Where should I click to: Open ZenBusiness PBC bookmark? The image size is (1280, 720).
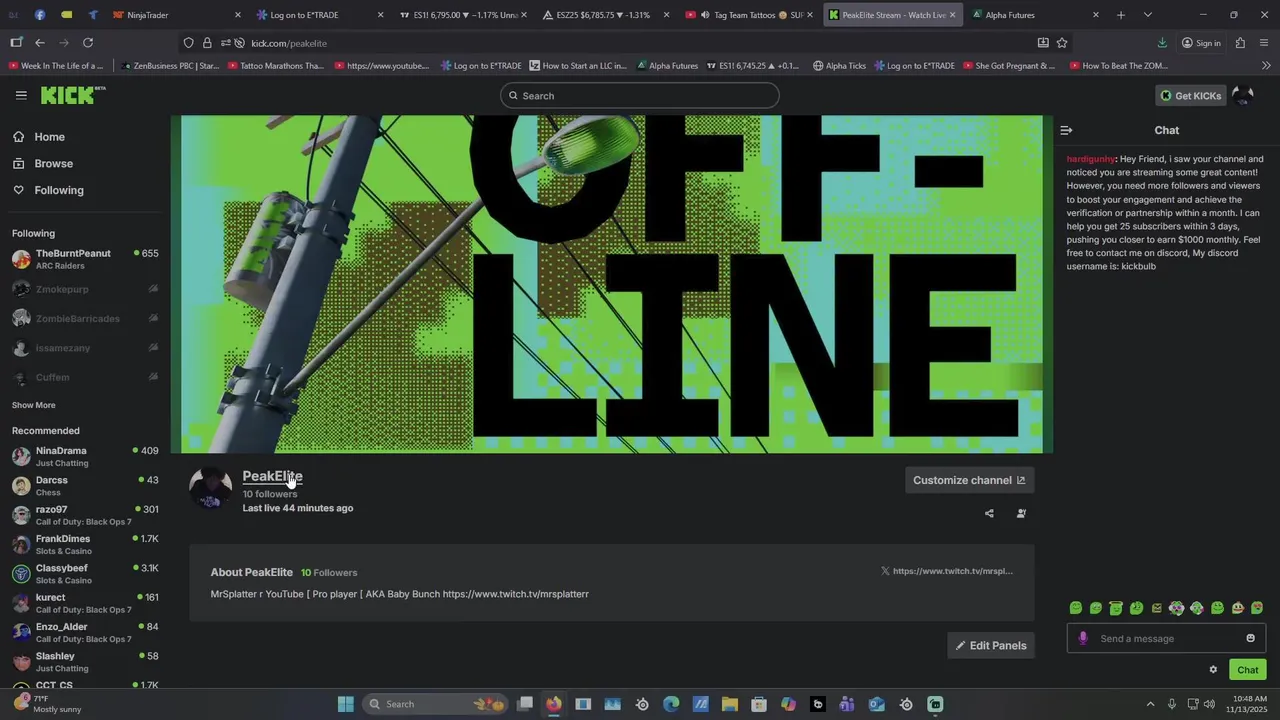[x=169, y=66]
